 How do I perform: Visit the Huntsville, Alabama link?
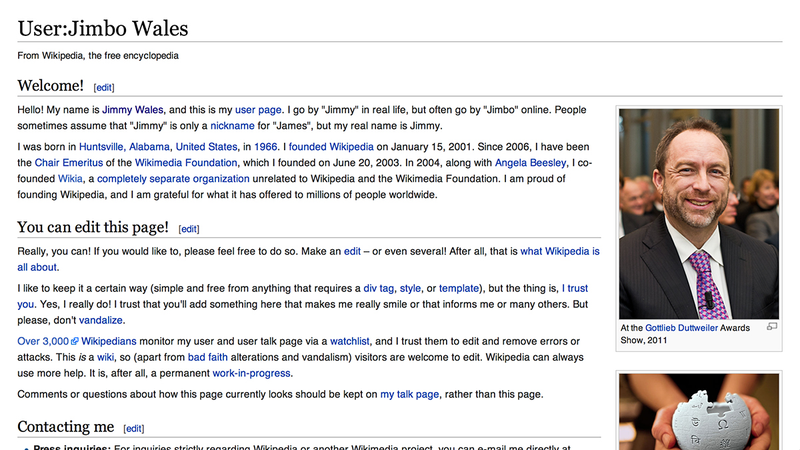coord(124,147)
